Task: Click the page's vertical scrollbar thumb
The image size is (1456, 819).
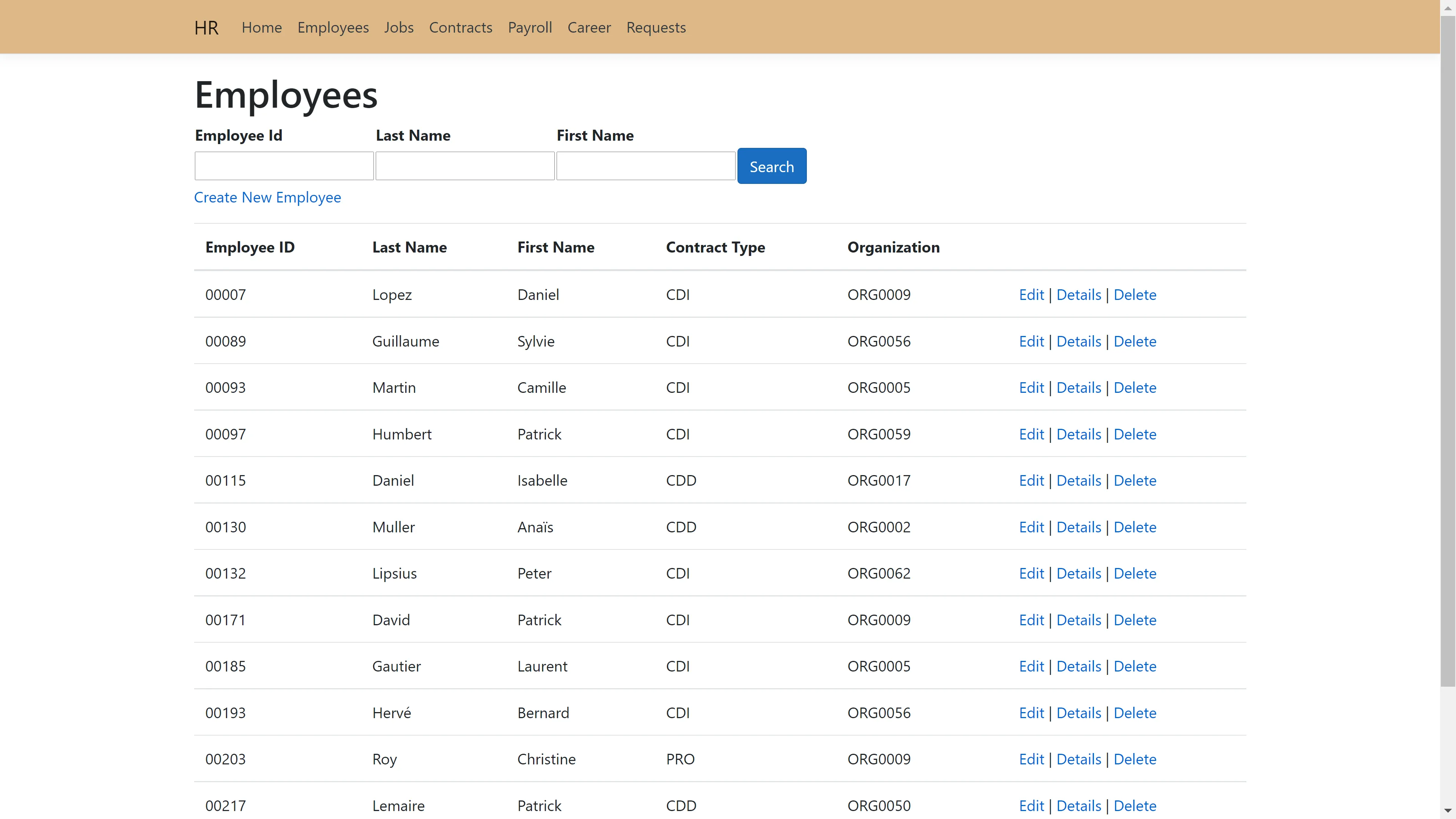Action: click(x=1448, y=351)
